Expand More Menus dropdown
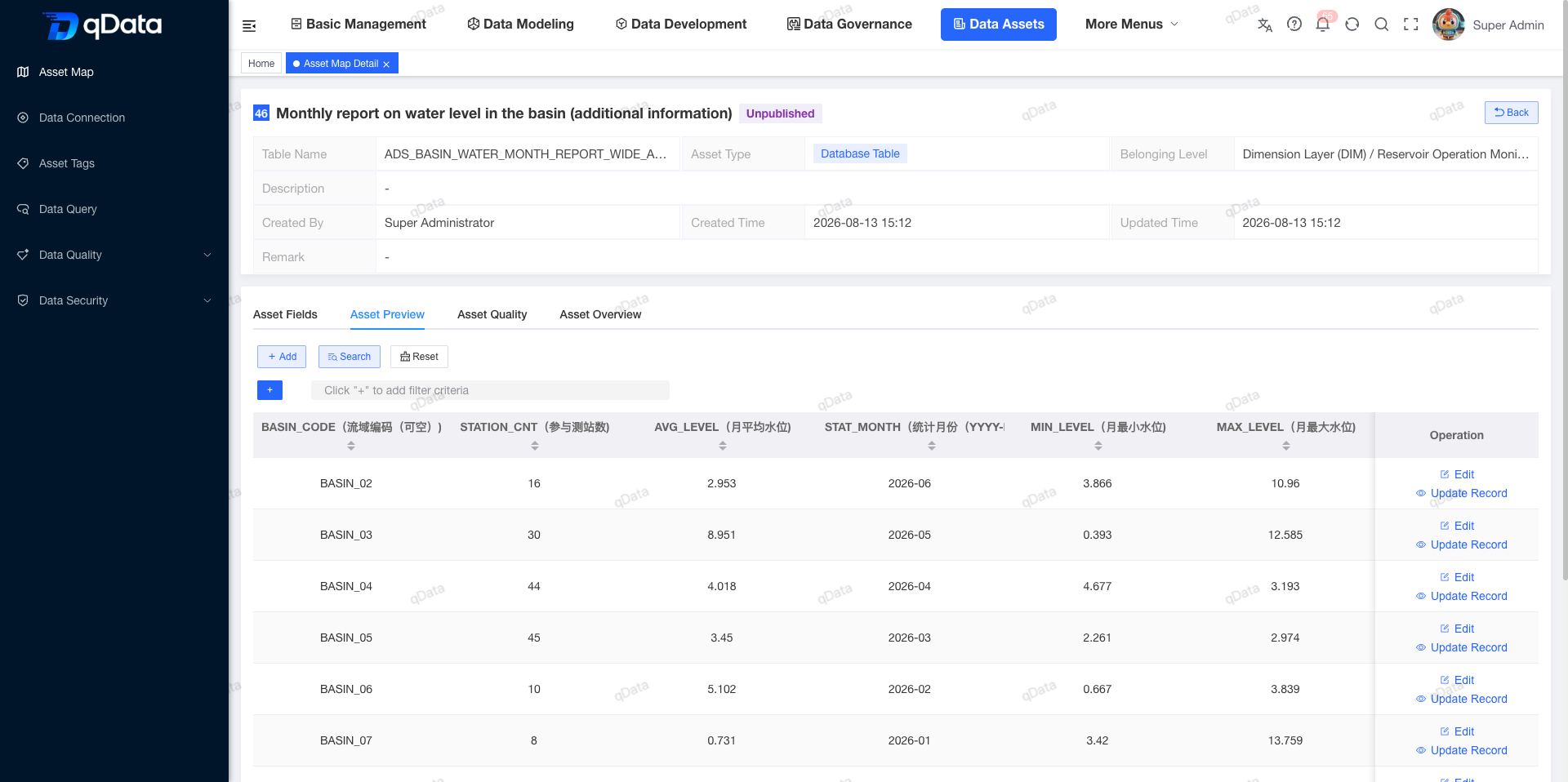The image size is (1568, 782). 1132,24
